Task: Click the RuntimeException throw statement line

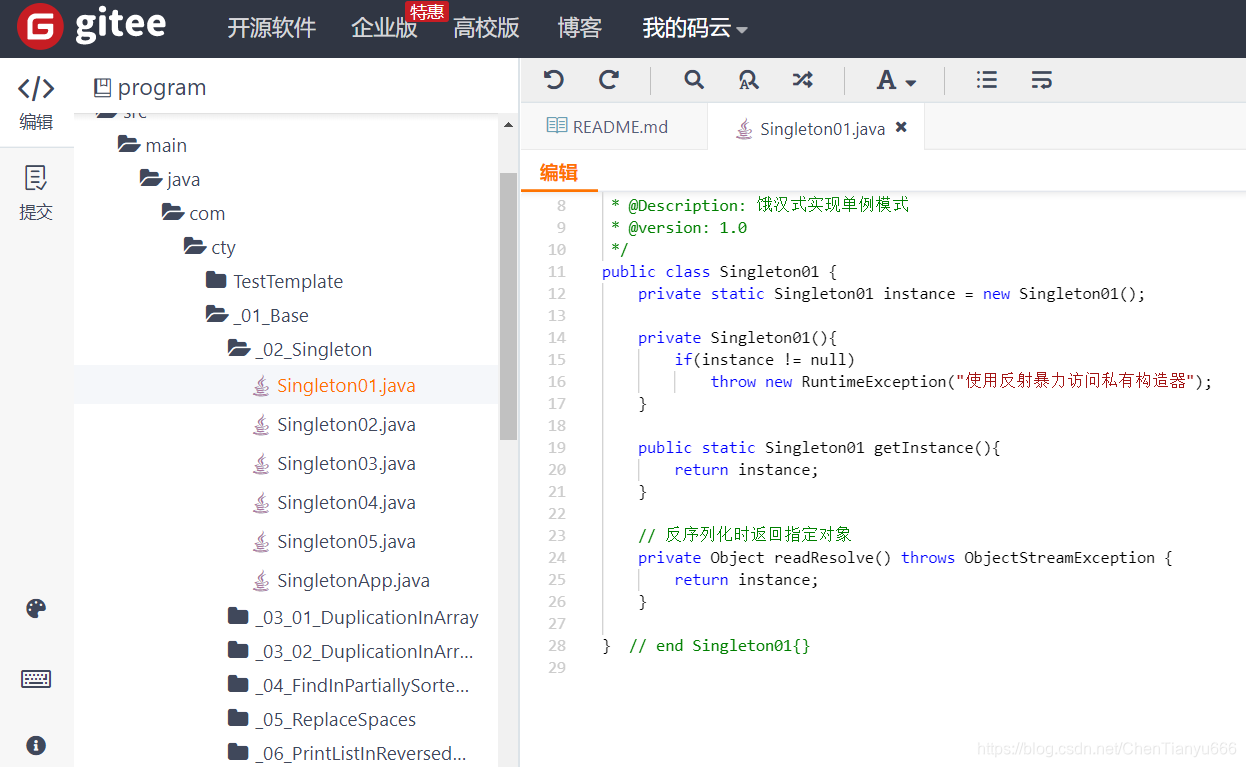Action: point(961,382)
